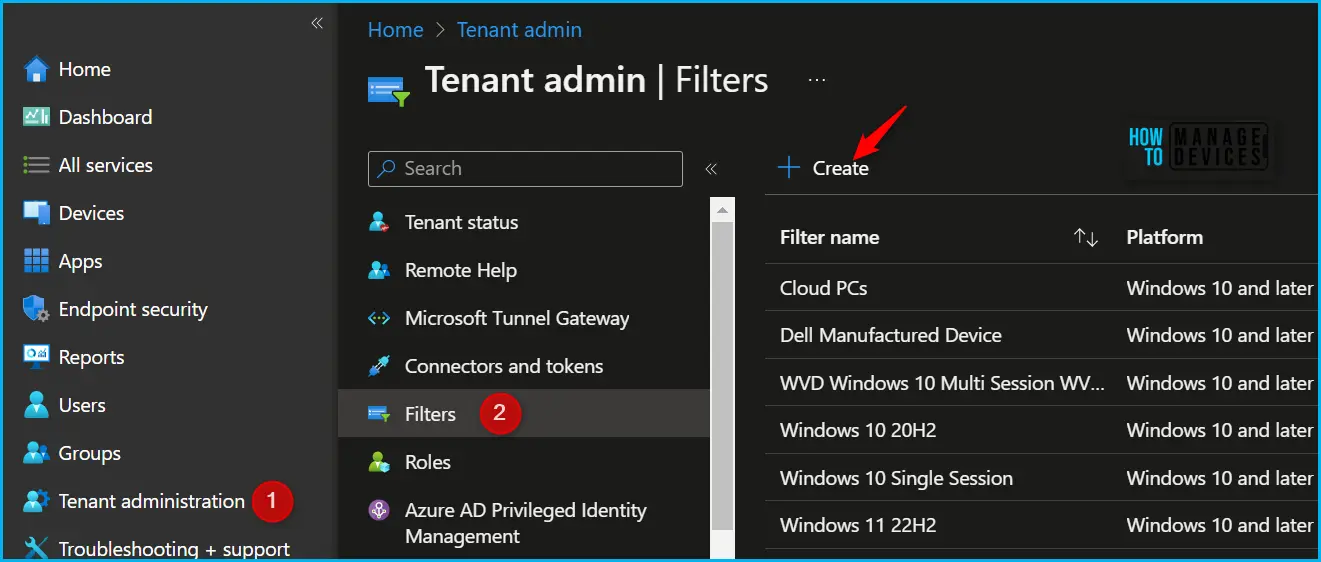This screenshot has height=562, width=1321.
Task: Open the ellipsis more options menu
Action: [x=817, y=80]
